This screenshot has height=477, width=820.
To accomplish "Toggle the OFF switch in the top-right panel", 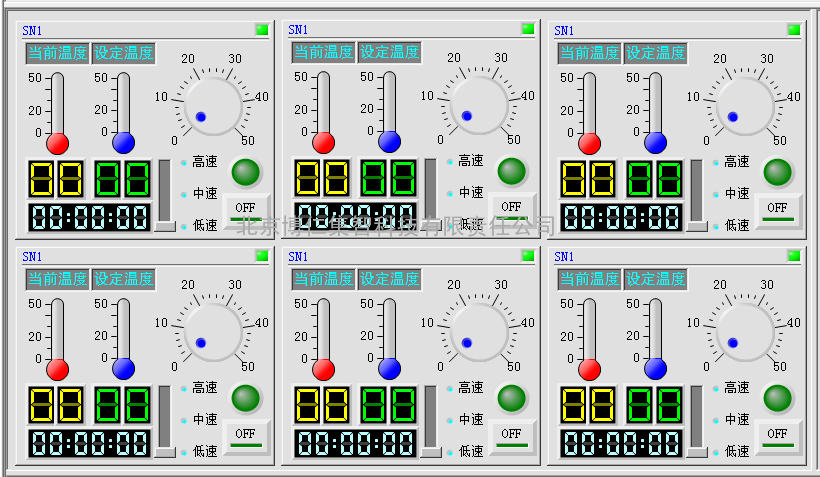I will point(777,210).
